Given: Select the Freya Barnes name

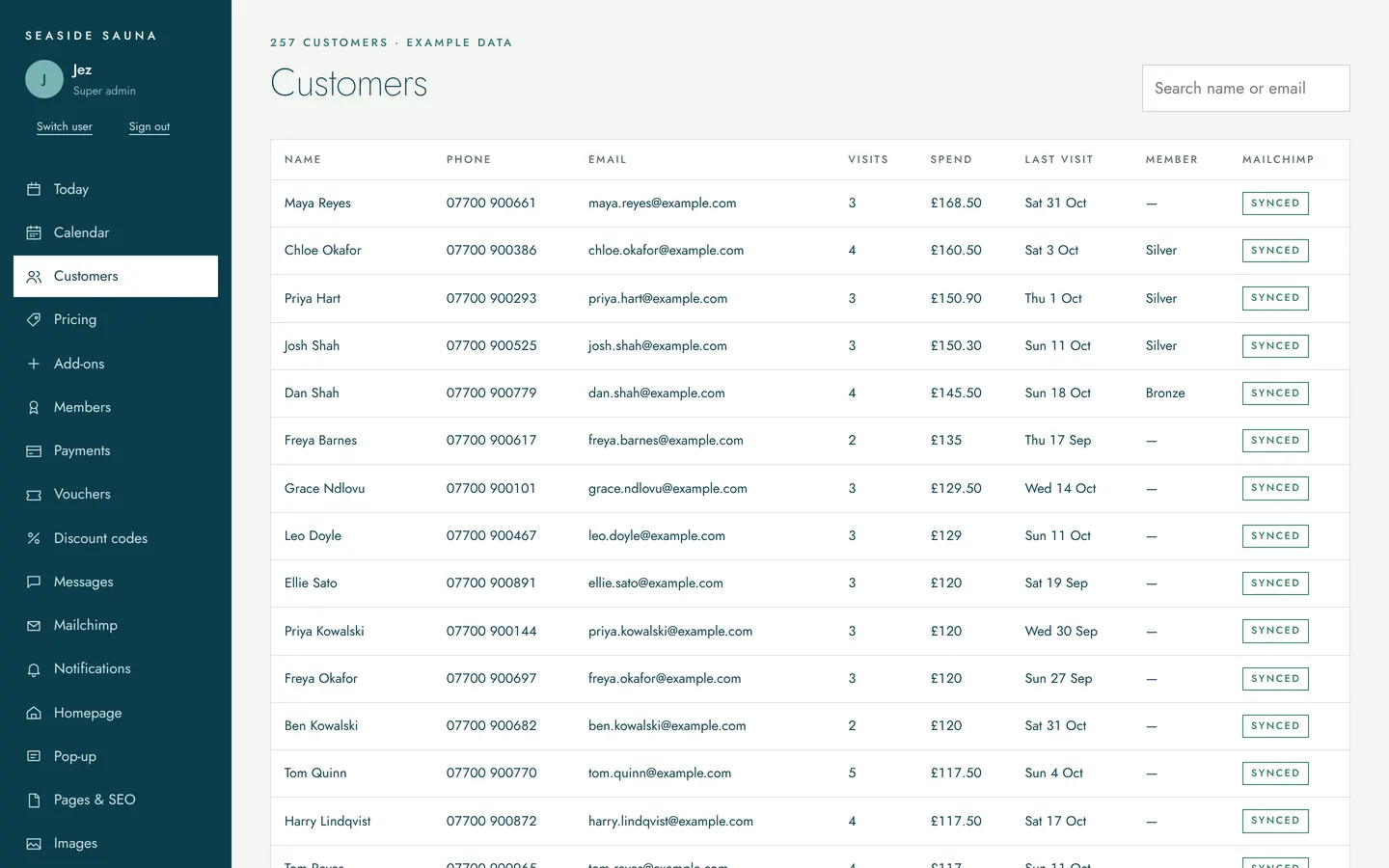Looking at the screenshot, I should (x=320, y=440).
